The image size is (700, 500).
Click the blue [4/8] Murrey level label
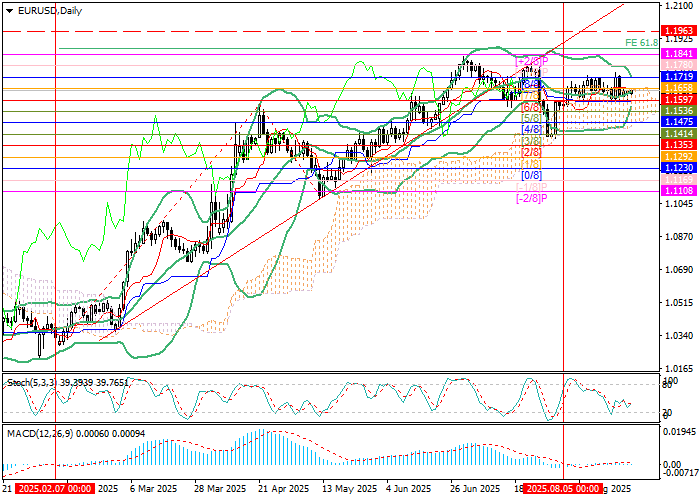tap(532, 129)
